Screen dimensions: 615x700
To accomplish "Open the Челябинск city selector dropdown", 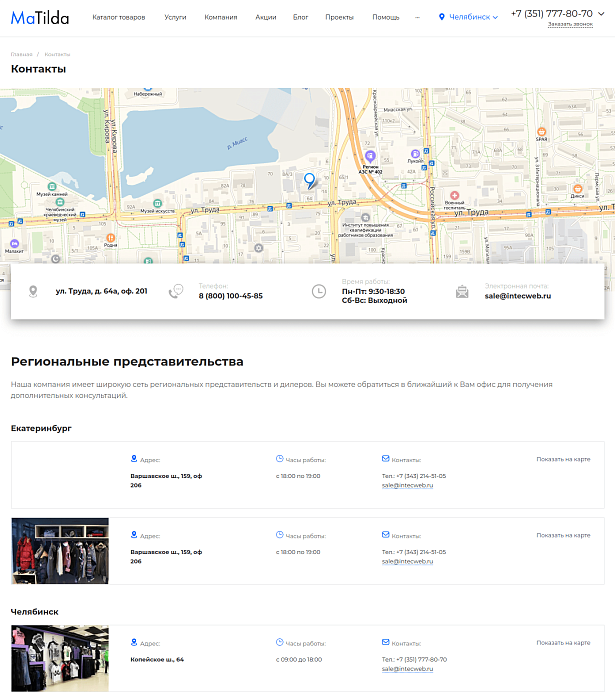I will pyautogui.click(x=468, y=17).
